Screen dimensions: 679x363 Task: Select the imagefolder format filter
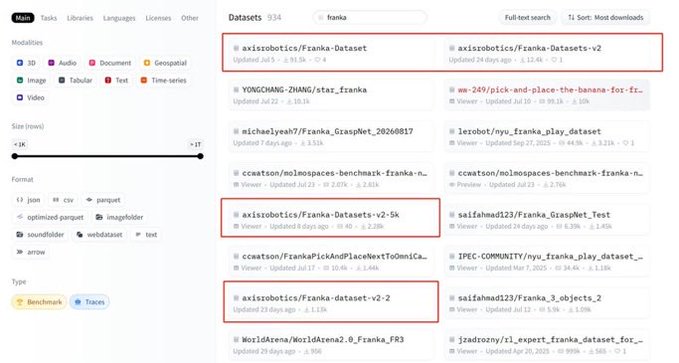(120, 217)
